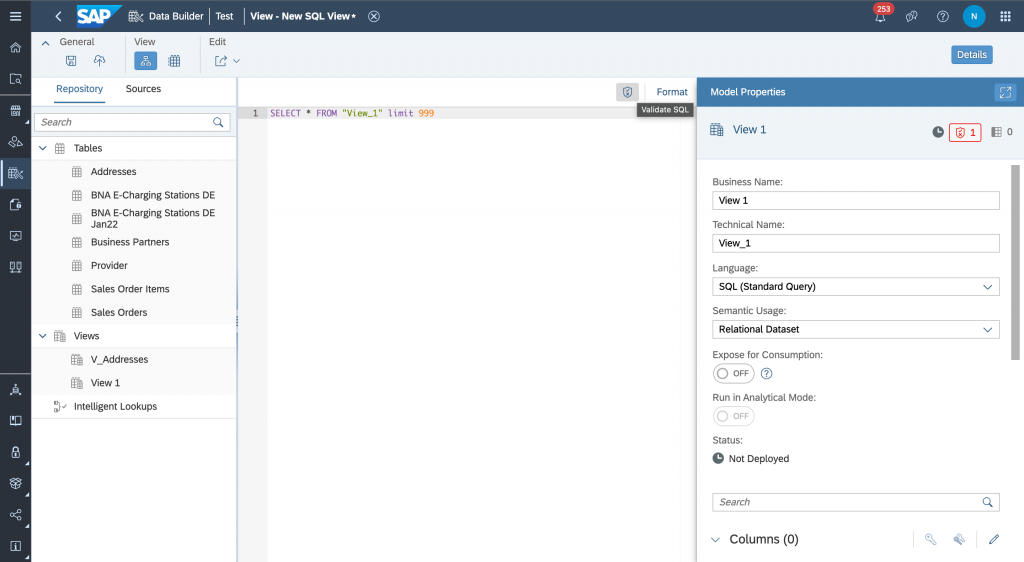Click the properties panel vertical scrollbar
The image size is (1024, 562).
(1015, 262)
